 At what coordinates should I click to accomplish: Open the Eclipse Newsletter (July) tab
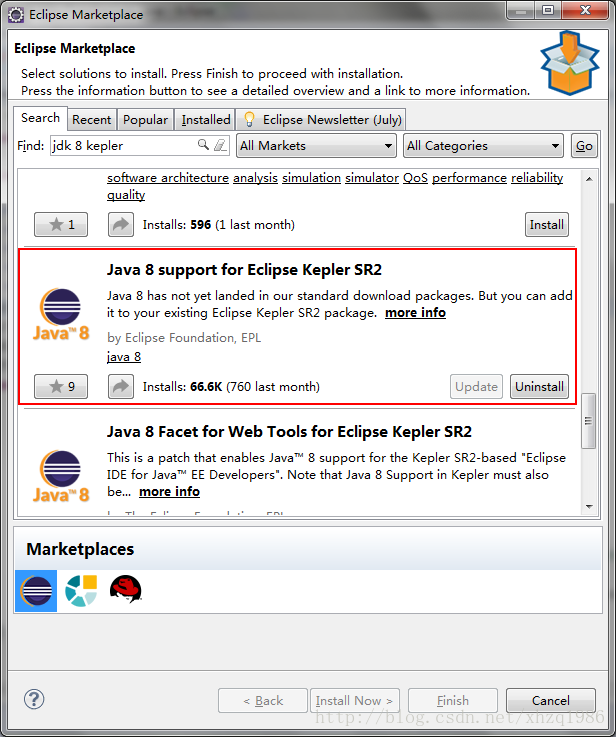coord(321,119)
